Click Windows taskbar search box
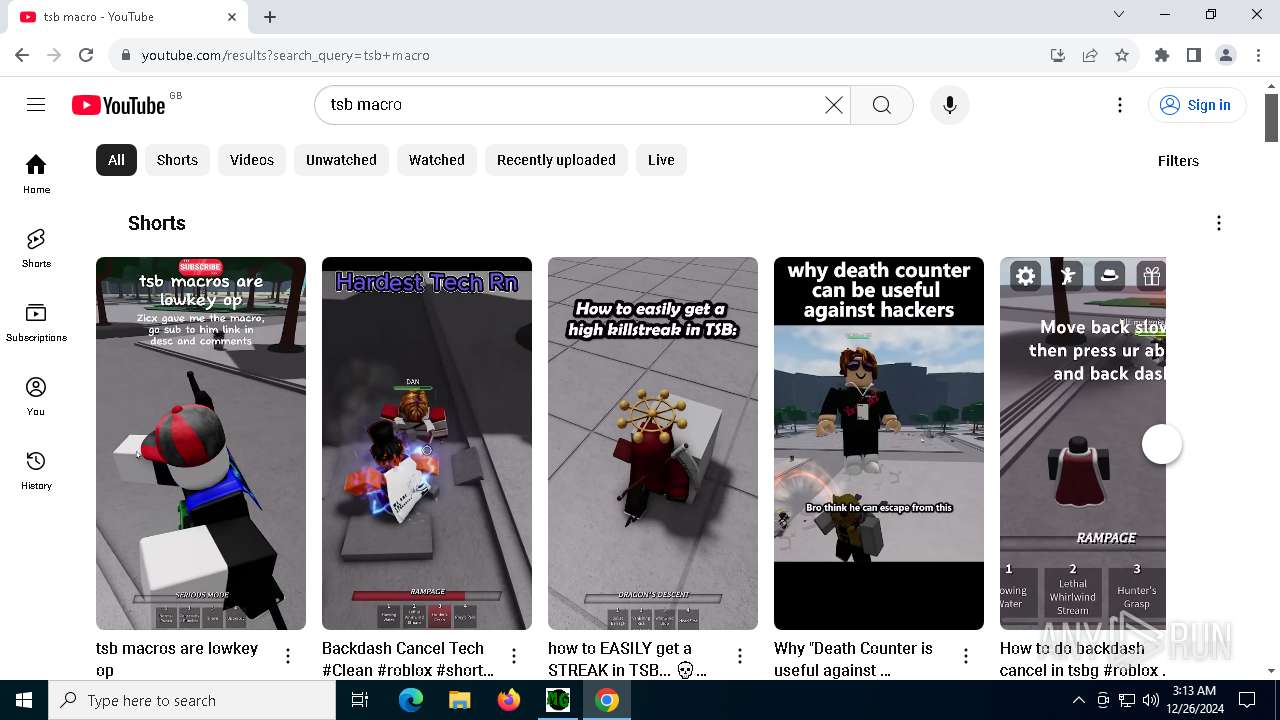Screen dimensions: 1280x720 (x=192, y=700)
